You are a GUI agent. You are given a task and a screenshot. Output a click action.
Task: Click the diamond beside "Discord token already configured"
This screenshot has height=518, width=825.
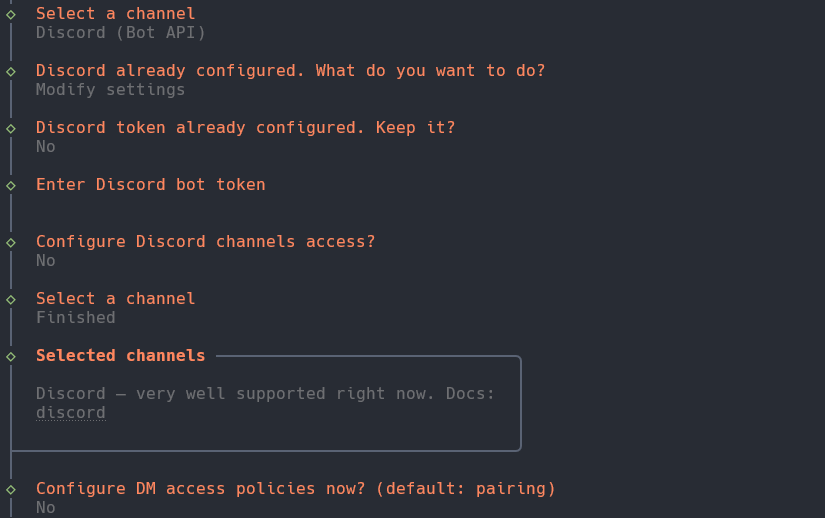tap(11, 128)
